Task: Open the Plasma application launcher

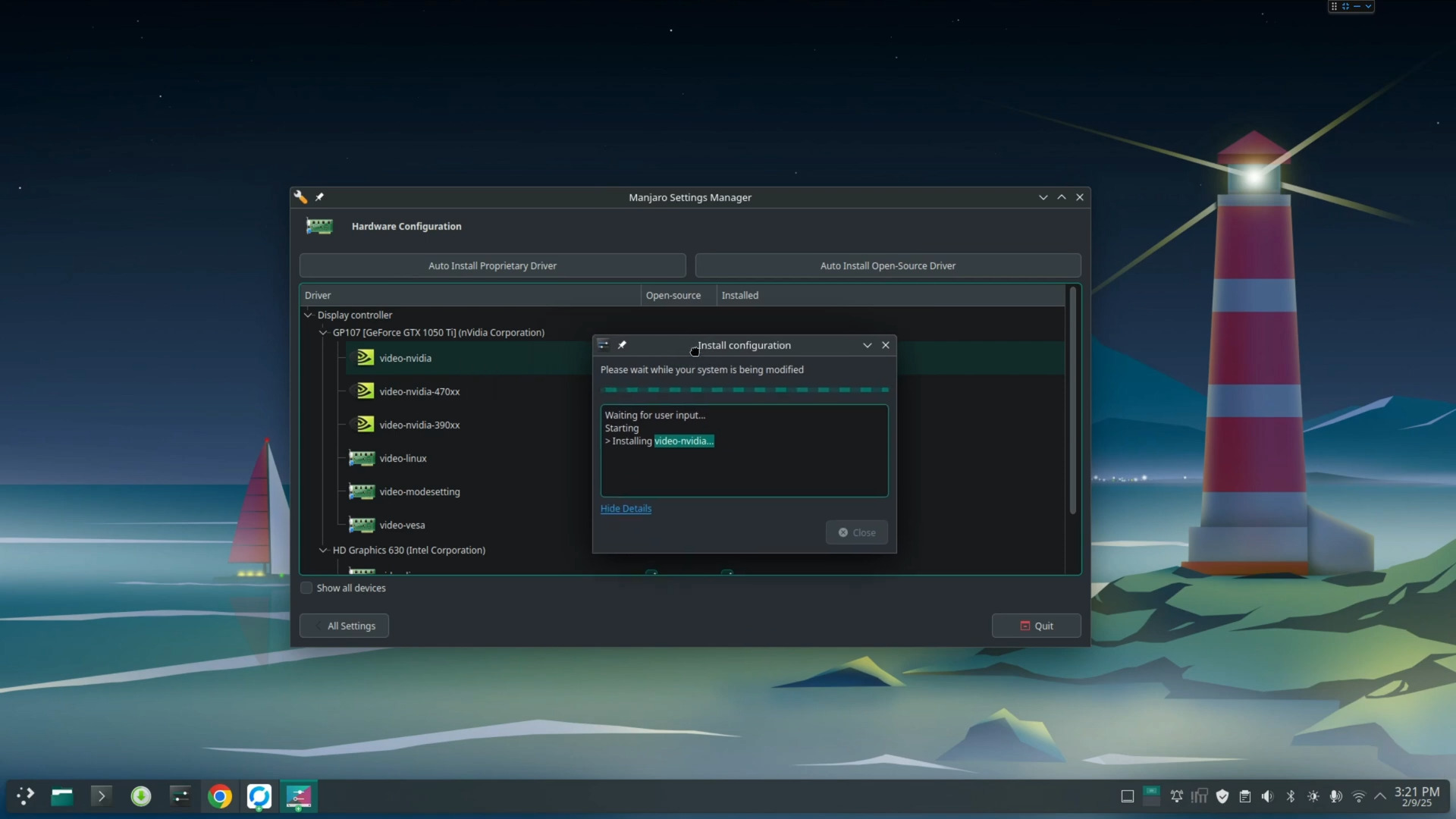Action: 25,795
